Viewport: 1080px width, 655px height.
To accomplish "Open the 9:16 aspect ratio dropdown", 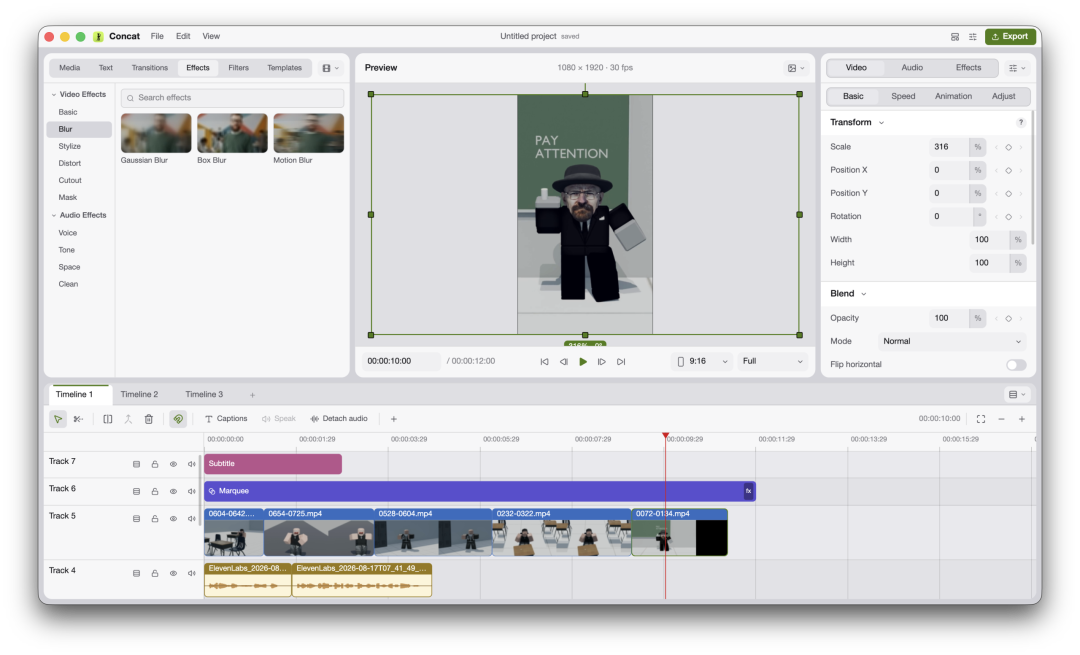I will point(703,362).
